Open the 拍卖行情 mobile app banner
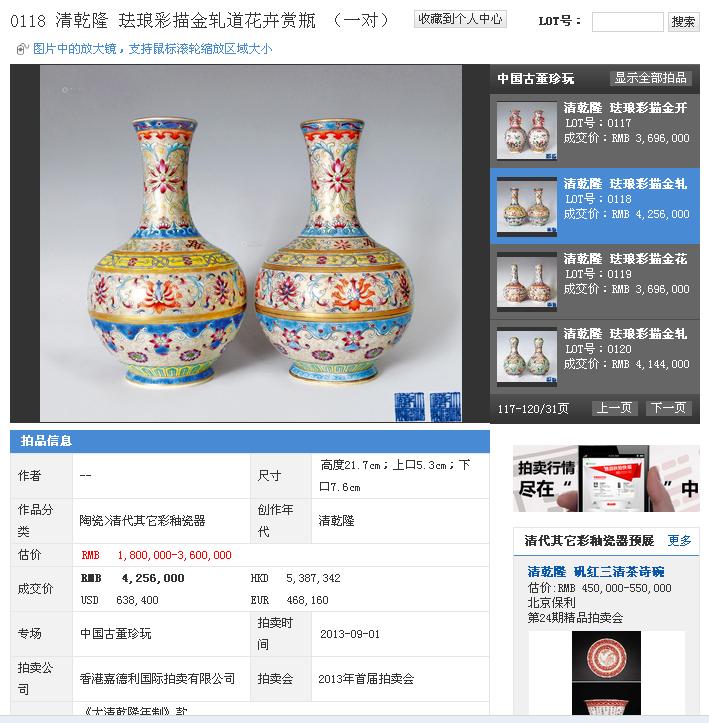This screenshot has height=723, width=709. (606, 478)
